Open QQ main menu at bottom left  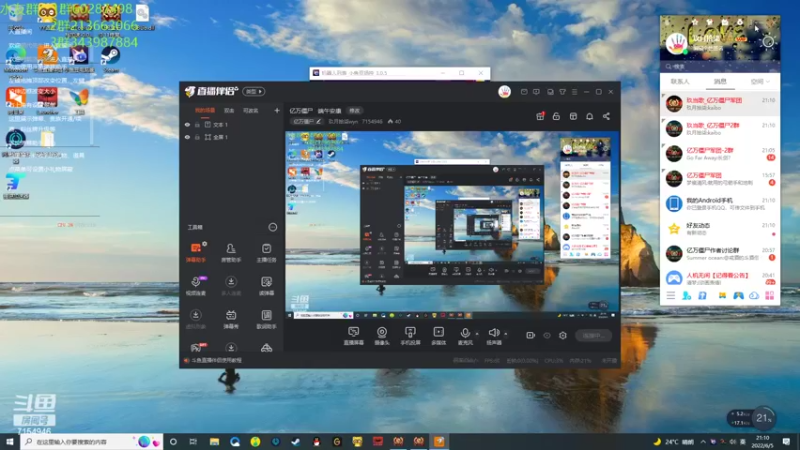(x=670, y=295)
